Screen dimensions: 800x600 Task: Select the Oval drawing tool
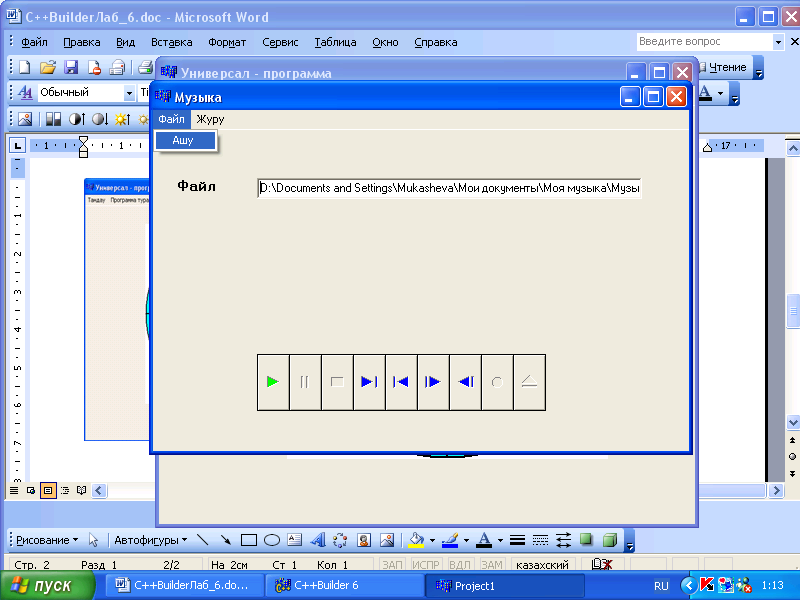(x=271, y=540)
